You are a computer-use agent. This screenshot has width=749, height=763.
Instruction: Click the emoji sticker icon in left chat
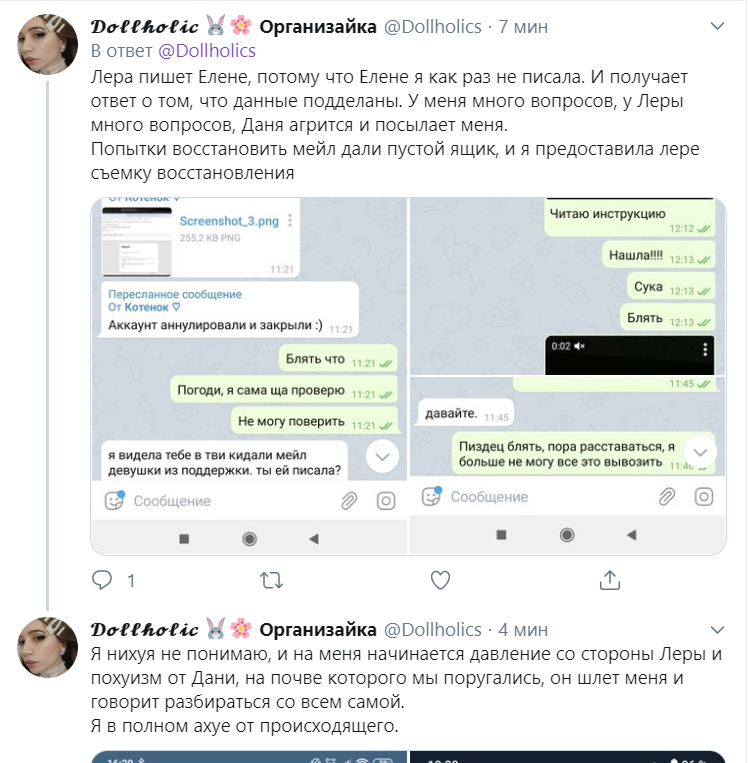tap(114, 500)
